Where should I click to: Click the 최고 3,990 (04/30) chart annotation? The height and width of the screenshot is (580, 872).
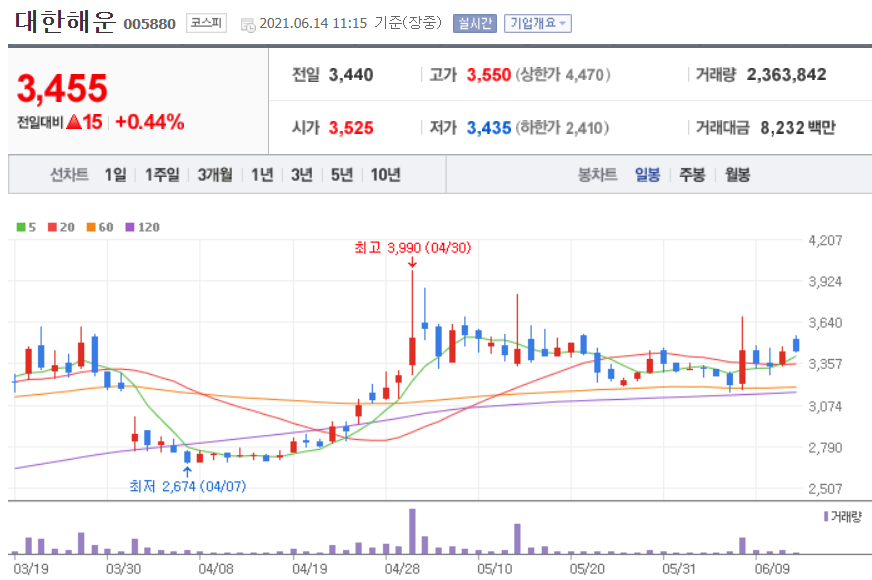pos(413,247)
